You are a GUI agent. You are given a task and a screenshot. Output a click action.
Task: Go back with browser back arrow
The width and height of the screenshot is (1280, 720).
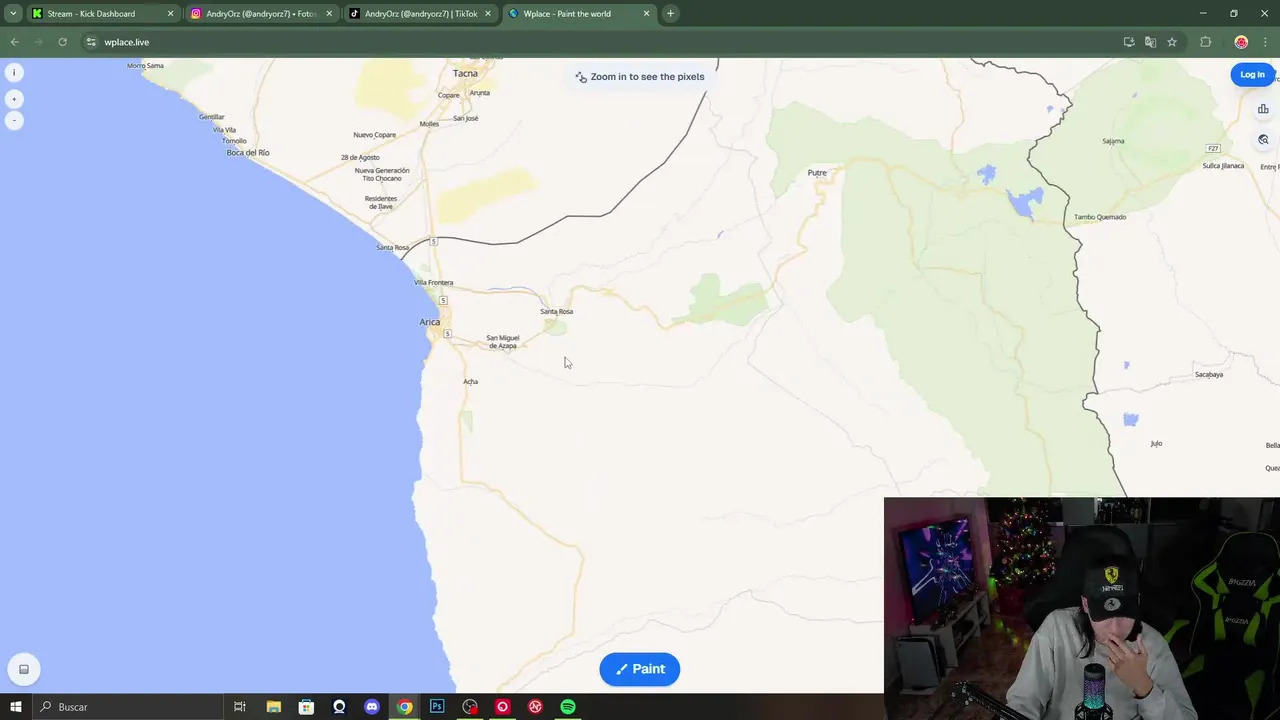[x=14, y=42]
